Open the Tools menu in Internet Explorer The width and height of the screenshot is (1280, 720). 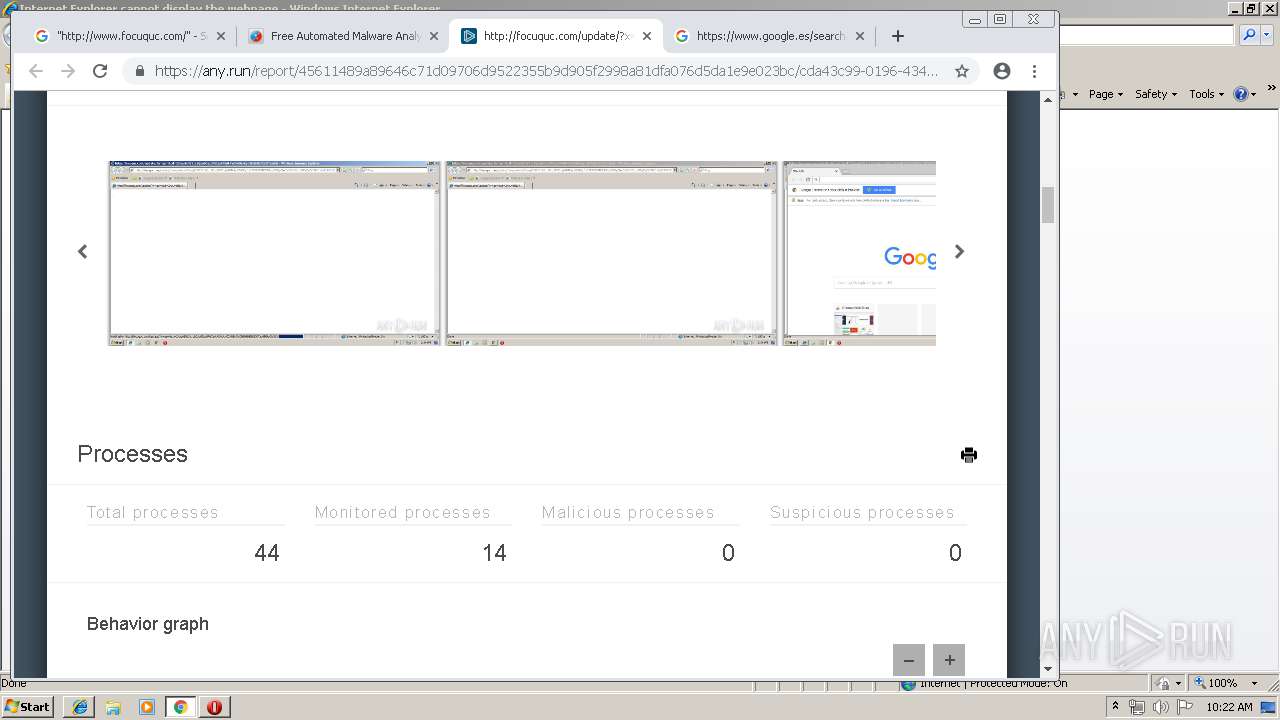tap(1207, 94)
